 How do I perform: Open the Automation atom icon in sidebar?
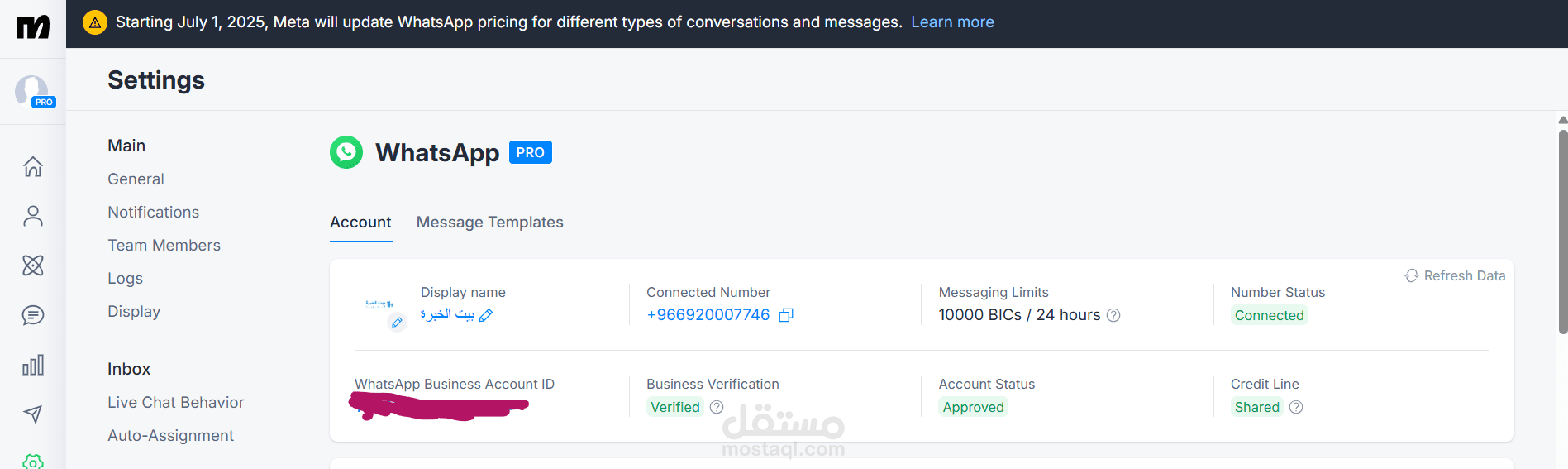point(33,266)
